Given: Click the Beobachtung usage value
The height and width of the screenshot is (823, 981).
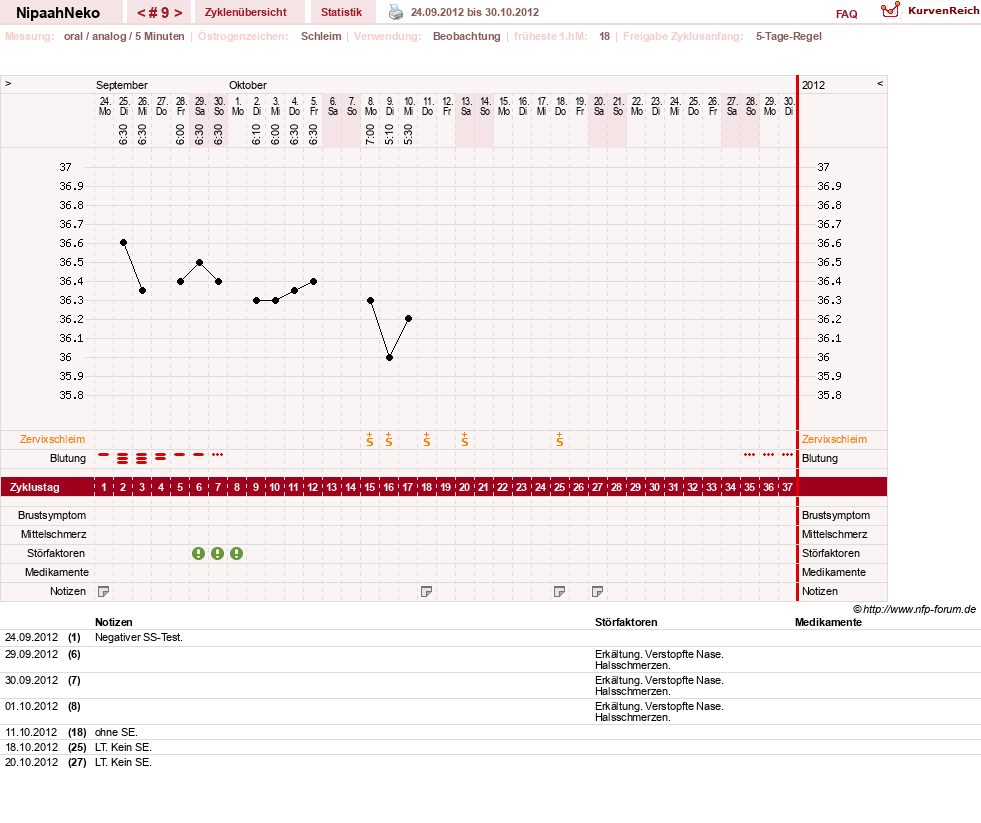Looking at the screenshot, I should [467, 36].
